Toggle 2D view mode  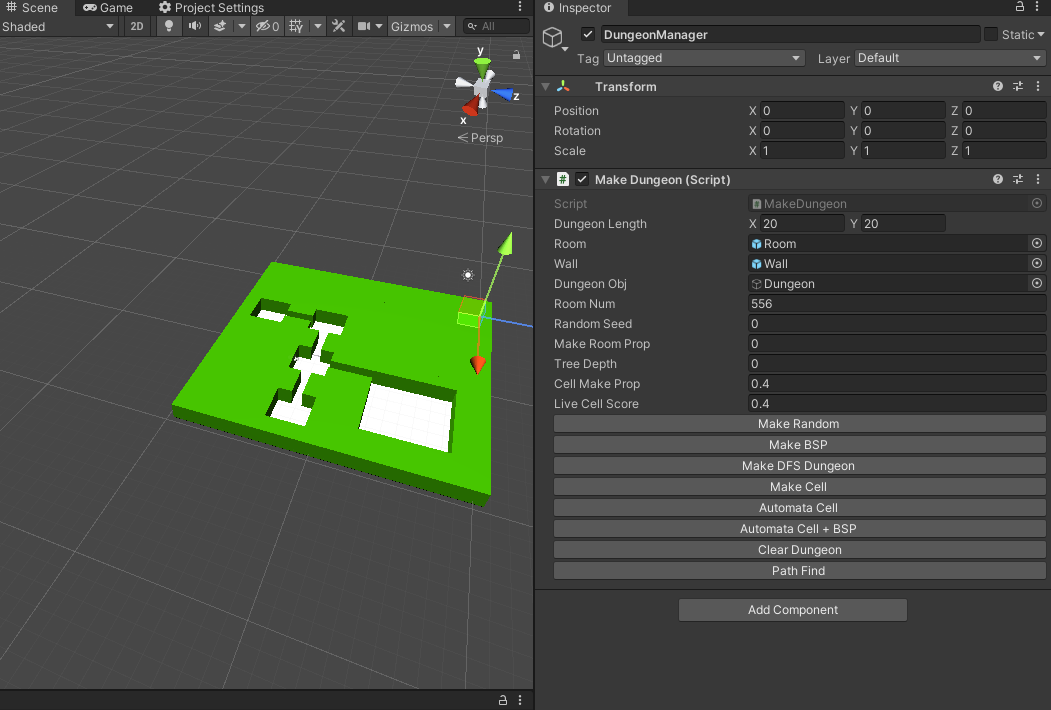tap(137, 26)
